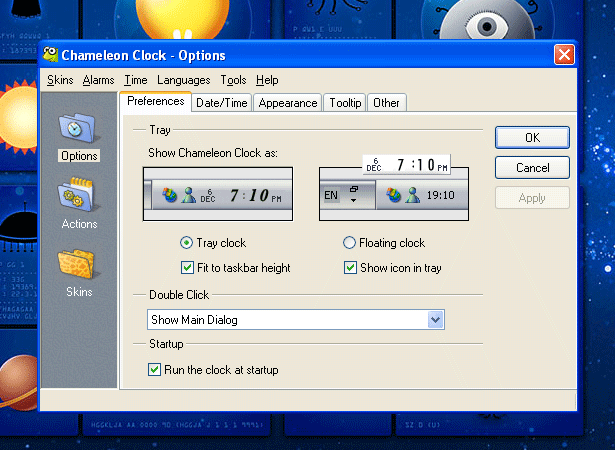Click the Show Main Dialog combo box field

[296, 320]
